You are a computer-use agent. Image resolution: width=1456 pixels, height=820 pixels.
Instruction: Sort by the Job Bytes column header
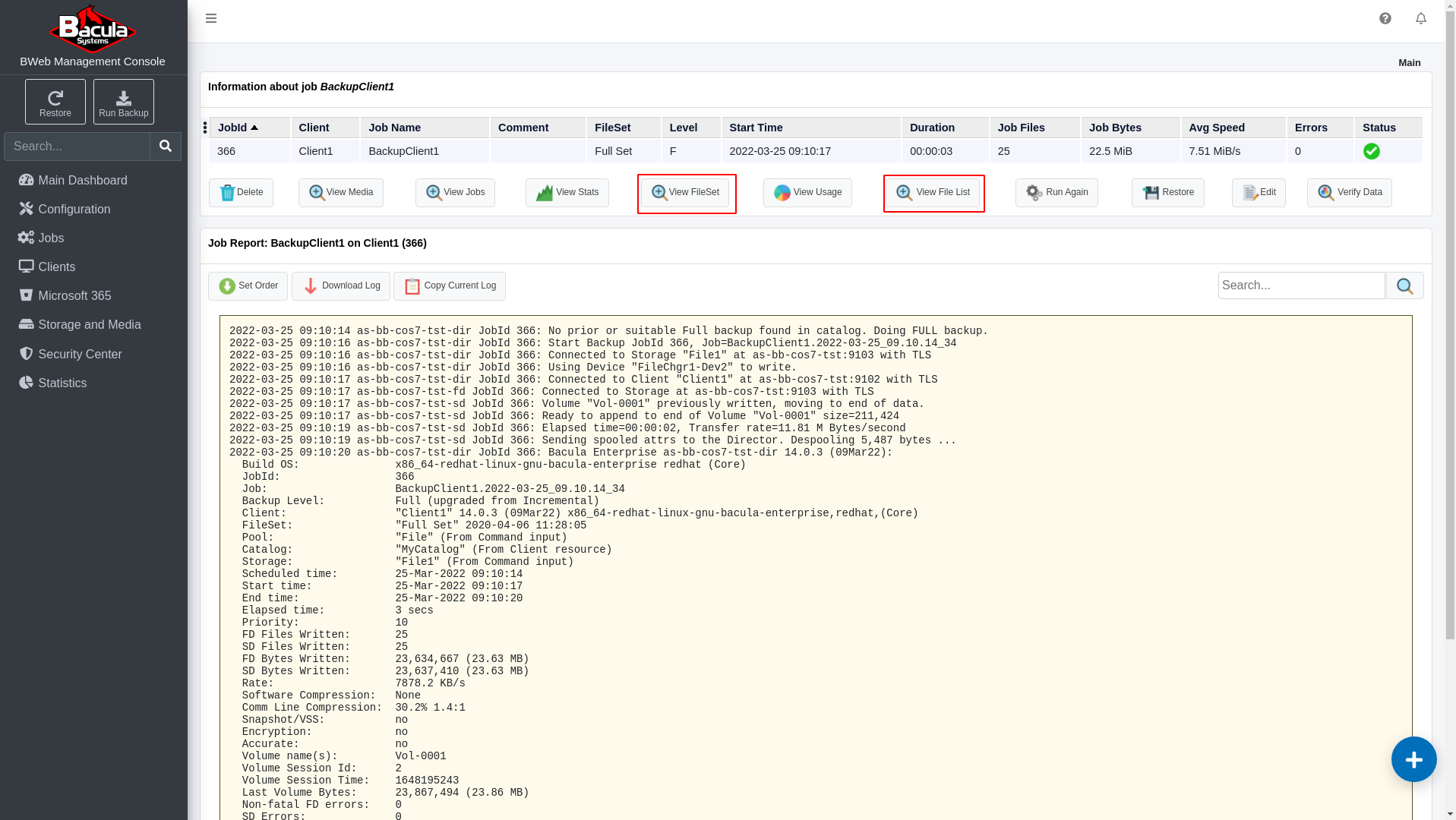point(1131,128)
